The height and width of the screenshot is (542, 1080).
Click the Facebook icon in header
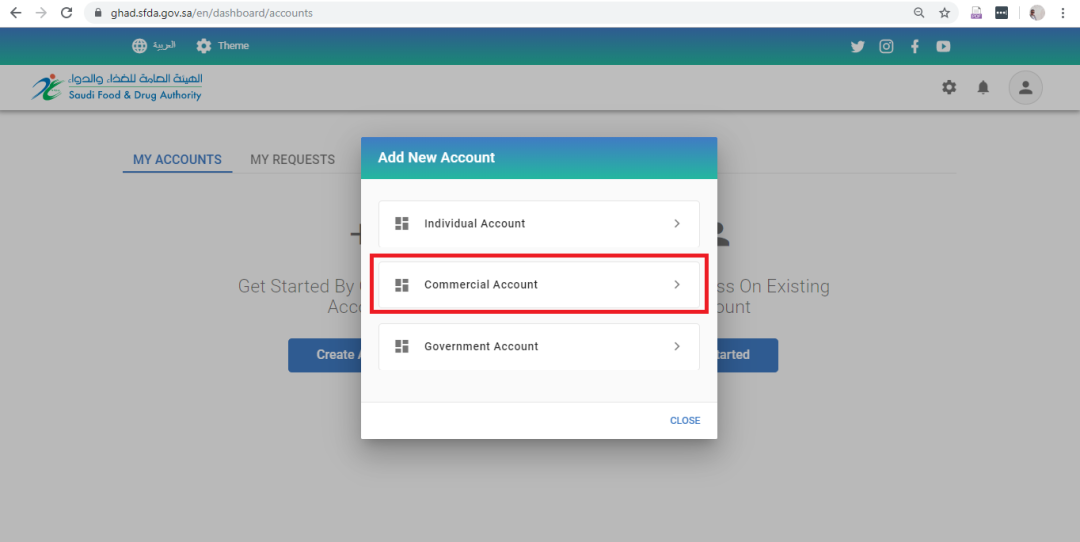tap(915, 46)
